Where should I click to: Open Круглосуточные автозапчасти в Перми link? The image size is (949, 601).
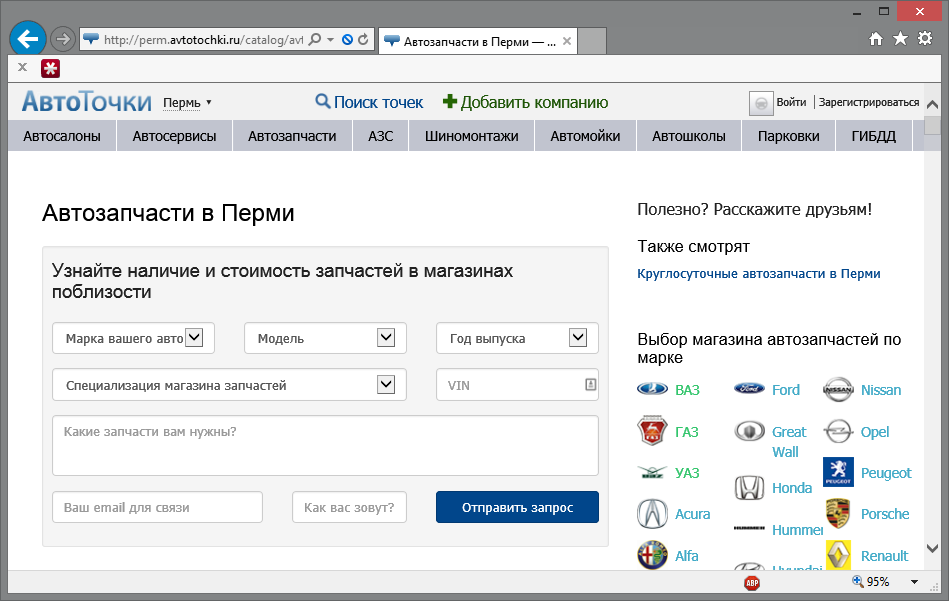click(758, 273)
